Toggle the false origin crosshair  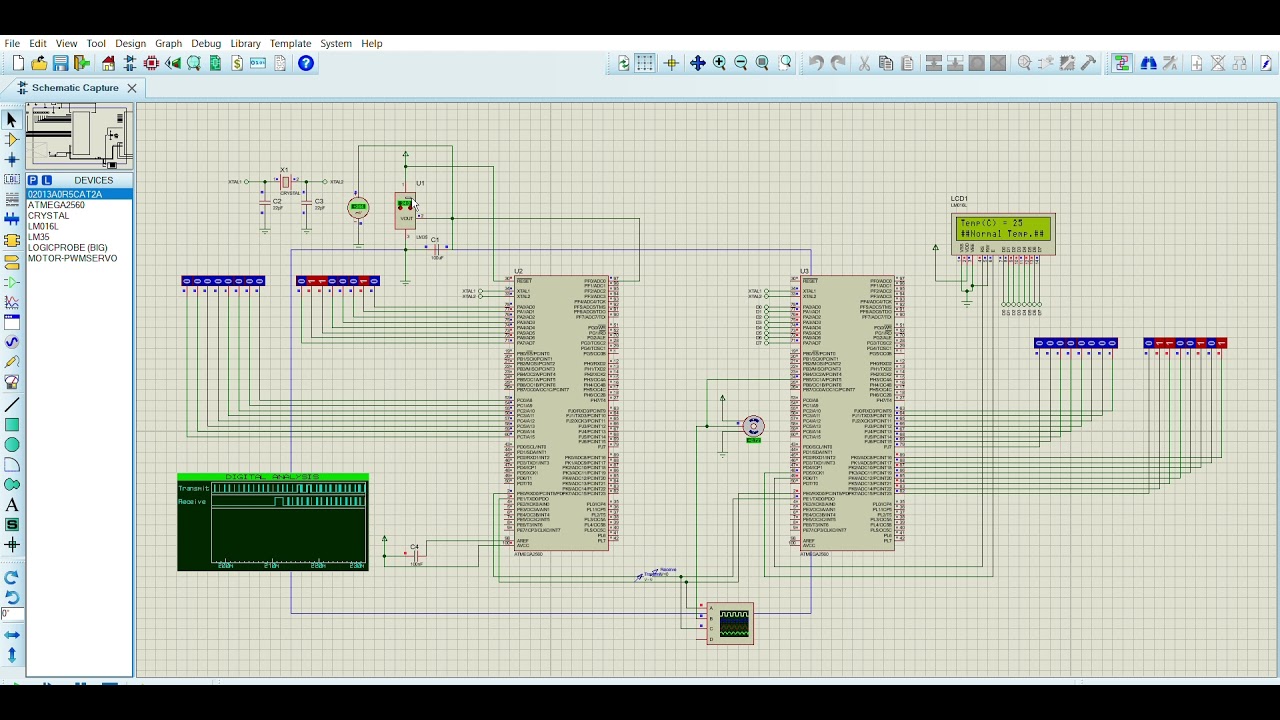pos(671,63)
